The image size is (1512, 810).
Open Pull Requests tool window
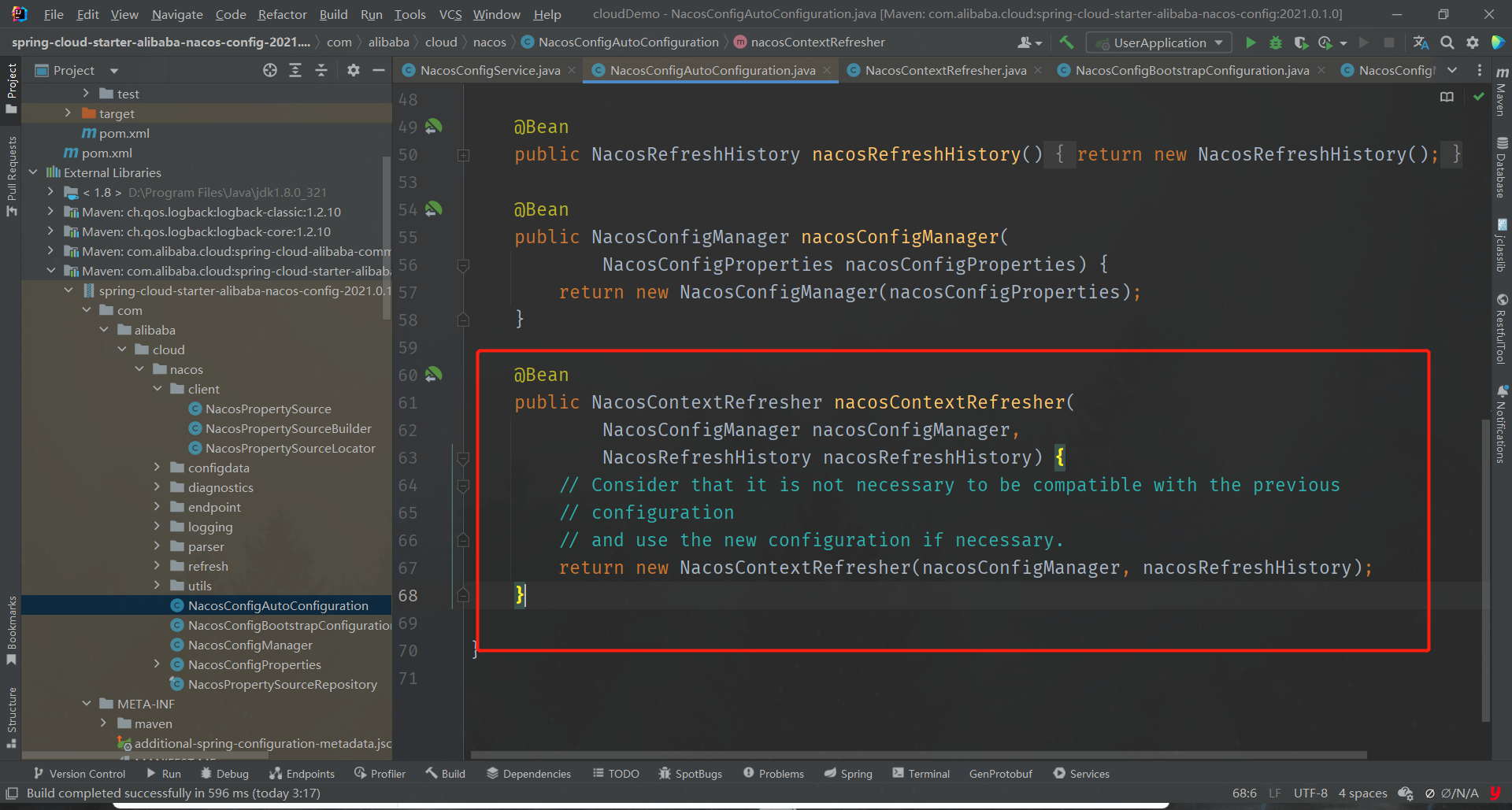(11, 176)
